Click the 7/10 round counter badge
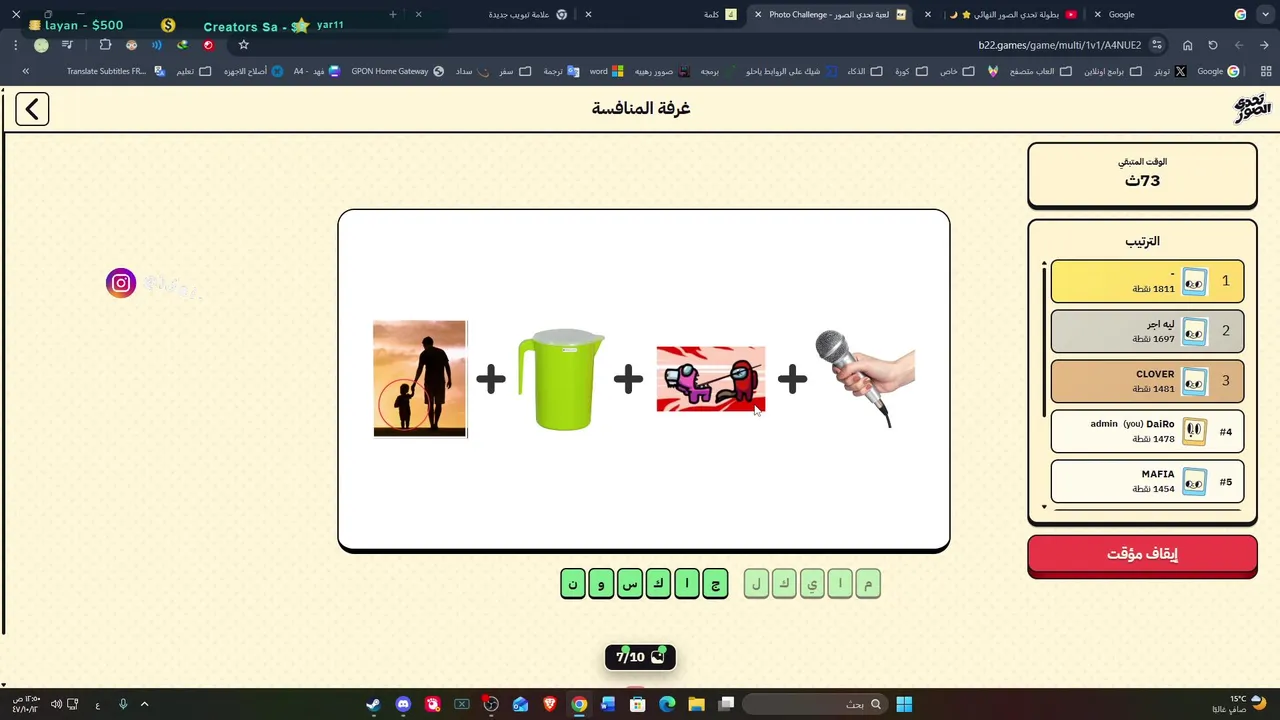1280x720 pixels. (640, 657)
